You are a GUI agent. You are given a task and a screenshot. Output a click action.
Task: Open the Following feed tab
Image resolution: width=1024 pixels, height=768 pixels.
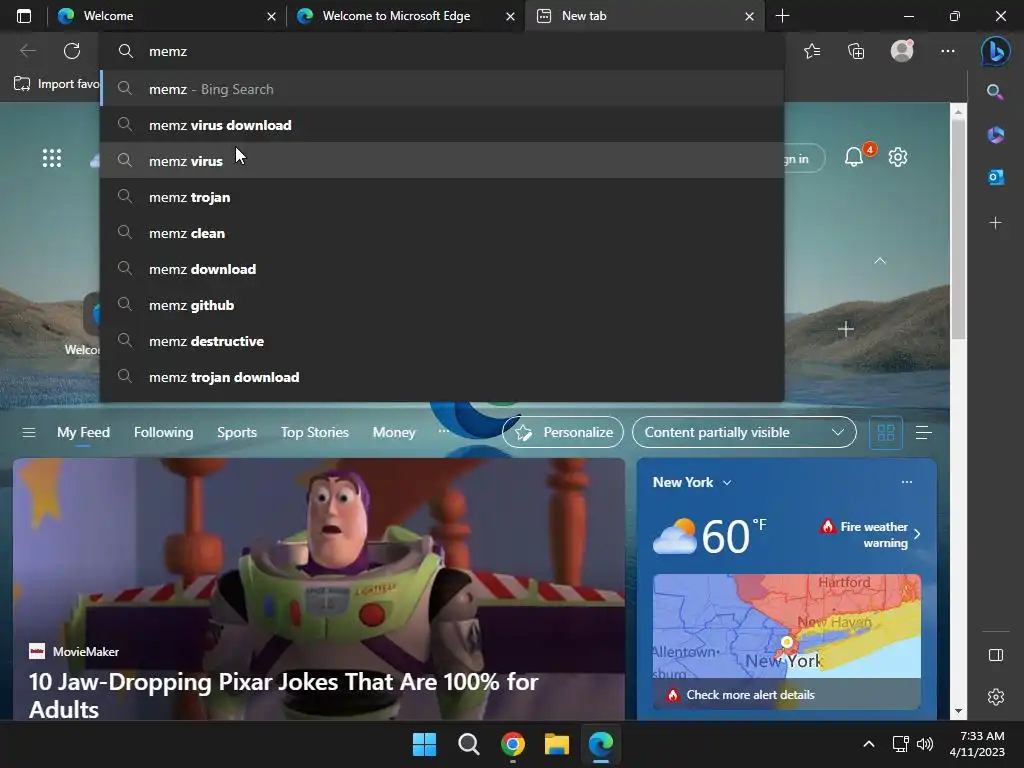coord(163,432)
